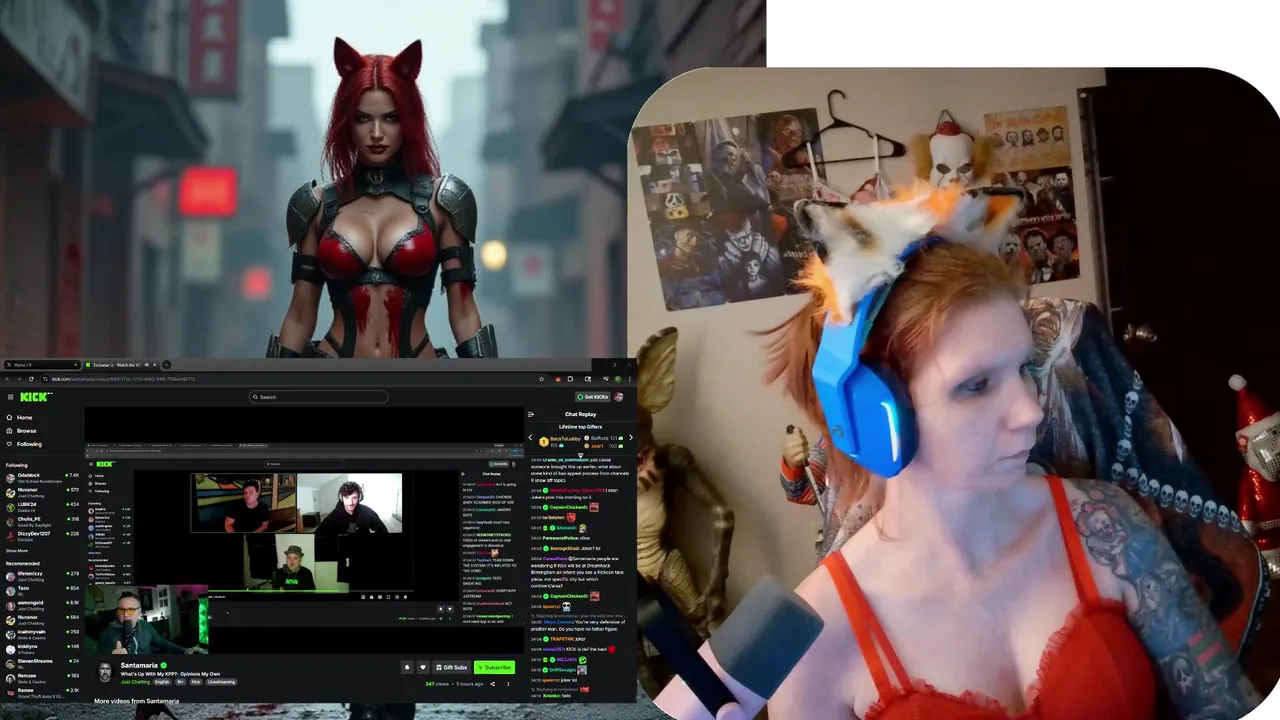This screenshot has height=720, width=1280.
Task: Show previous top gifters with left arrow
Action: click(x=531, y=438)
